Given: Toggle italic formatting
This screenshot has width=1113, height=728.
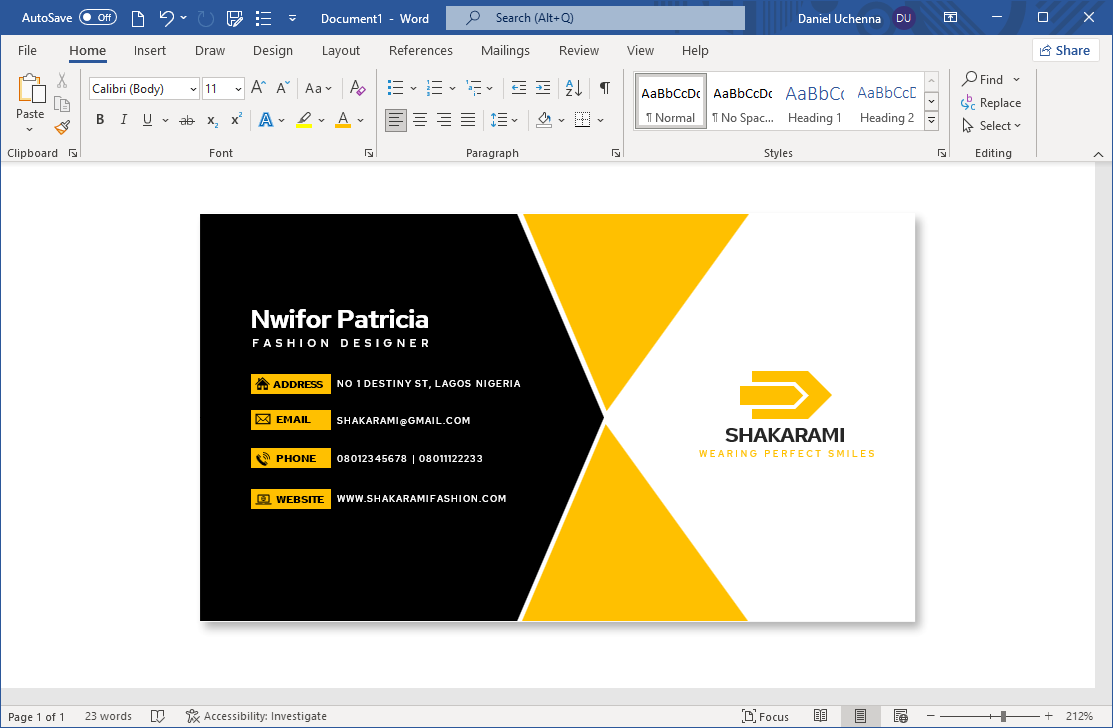Looking at the screenshot, I should point(124,120).
